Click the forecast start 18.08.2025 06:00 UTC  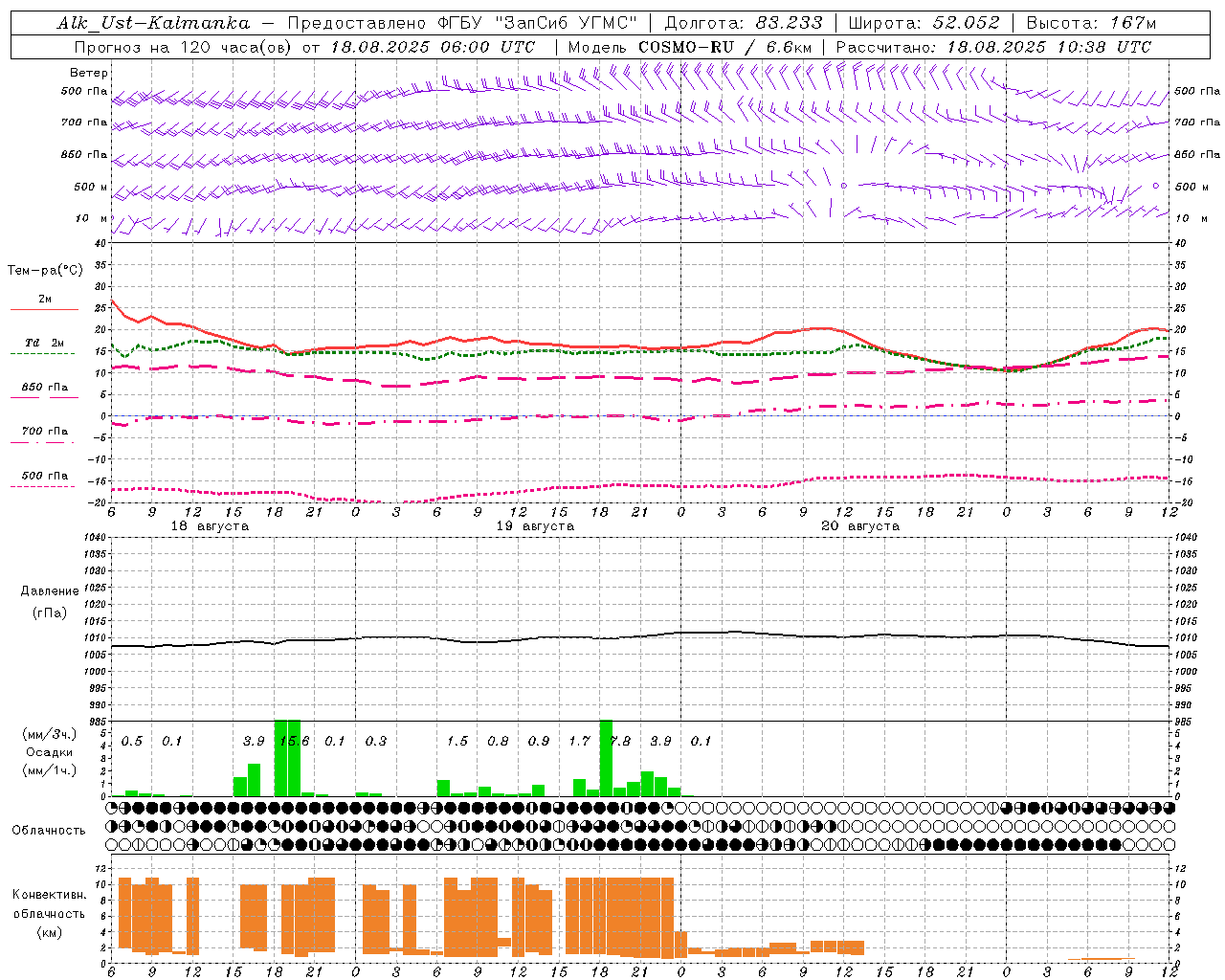click(434, 47)
